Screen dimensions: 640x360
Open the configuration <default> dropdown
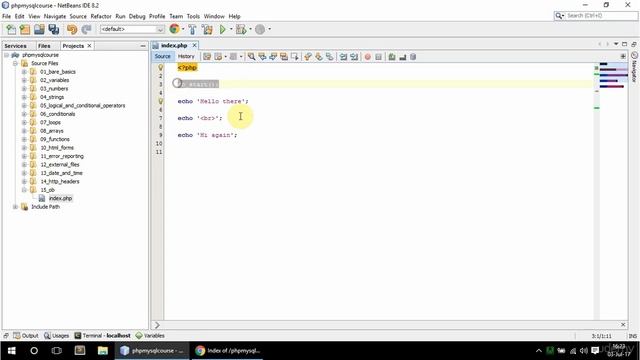[132, 29]
